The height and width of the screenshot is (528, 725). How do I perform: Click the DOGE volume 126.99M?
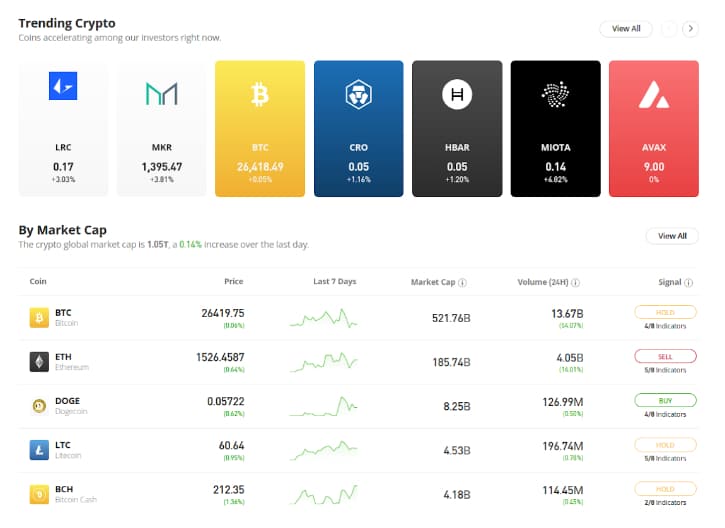pyautogui.click(x=563, y=402)
